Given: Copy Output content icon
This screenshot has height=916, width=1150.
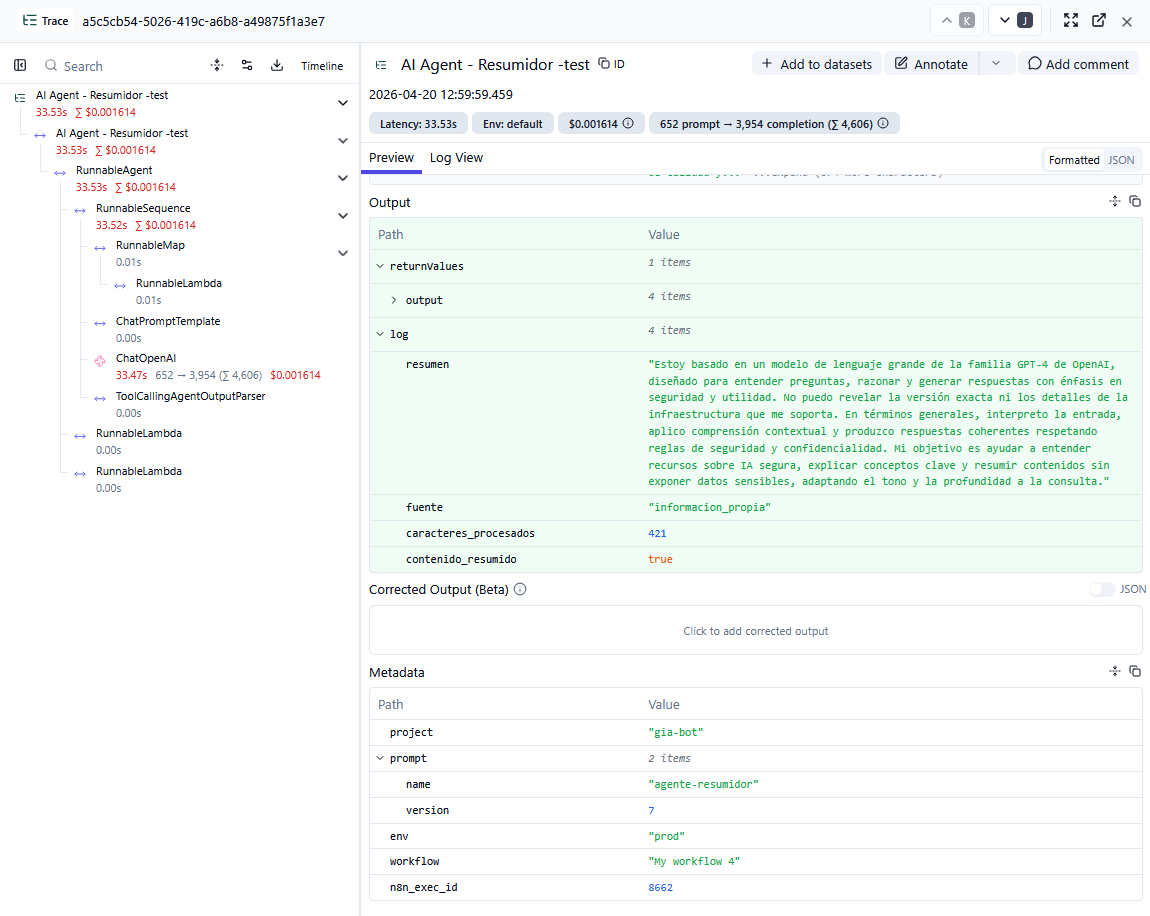Looking at the screenshot, I should pos(1135,201).
